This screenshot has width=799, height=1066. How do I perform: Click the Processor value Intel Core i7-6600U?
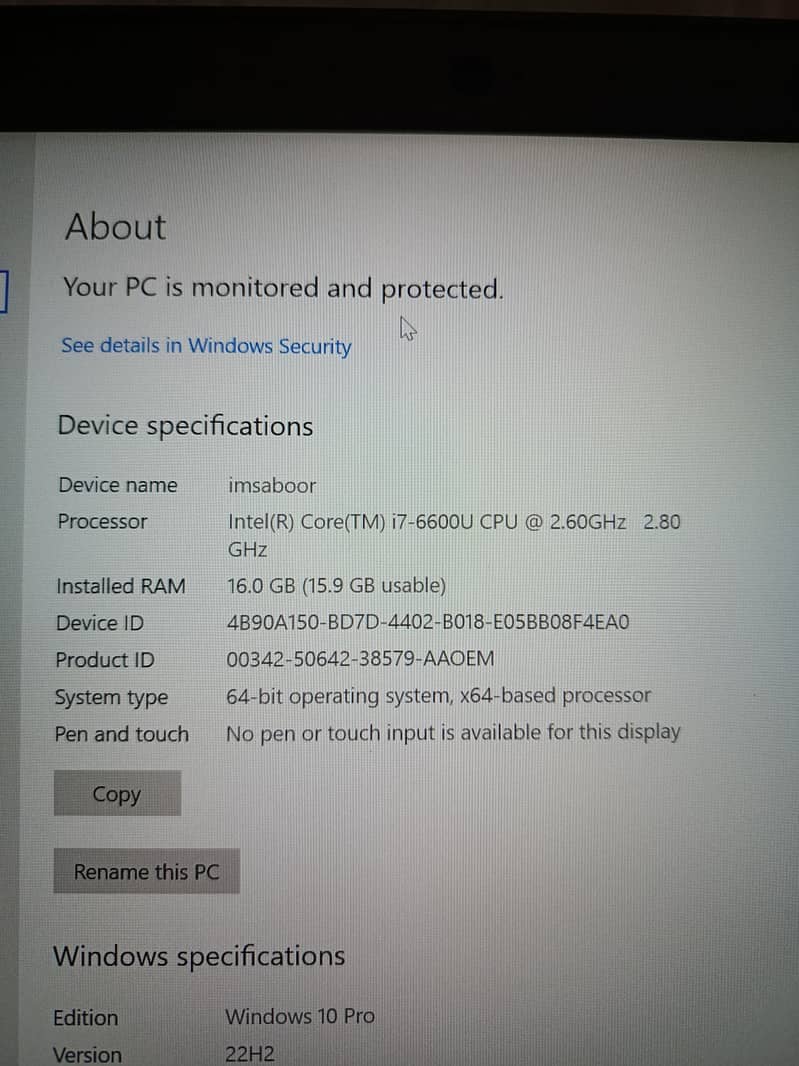point(454,536)
